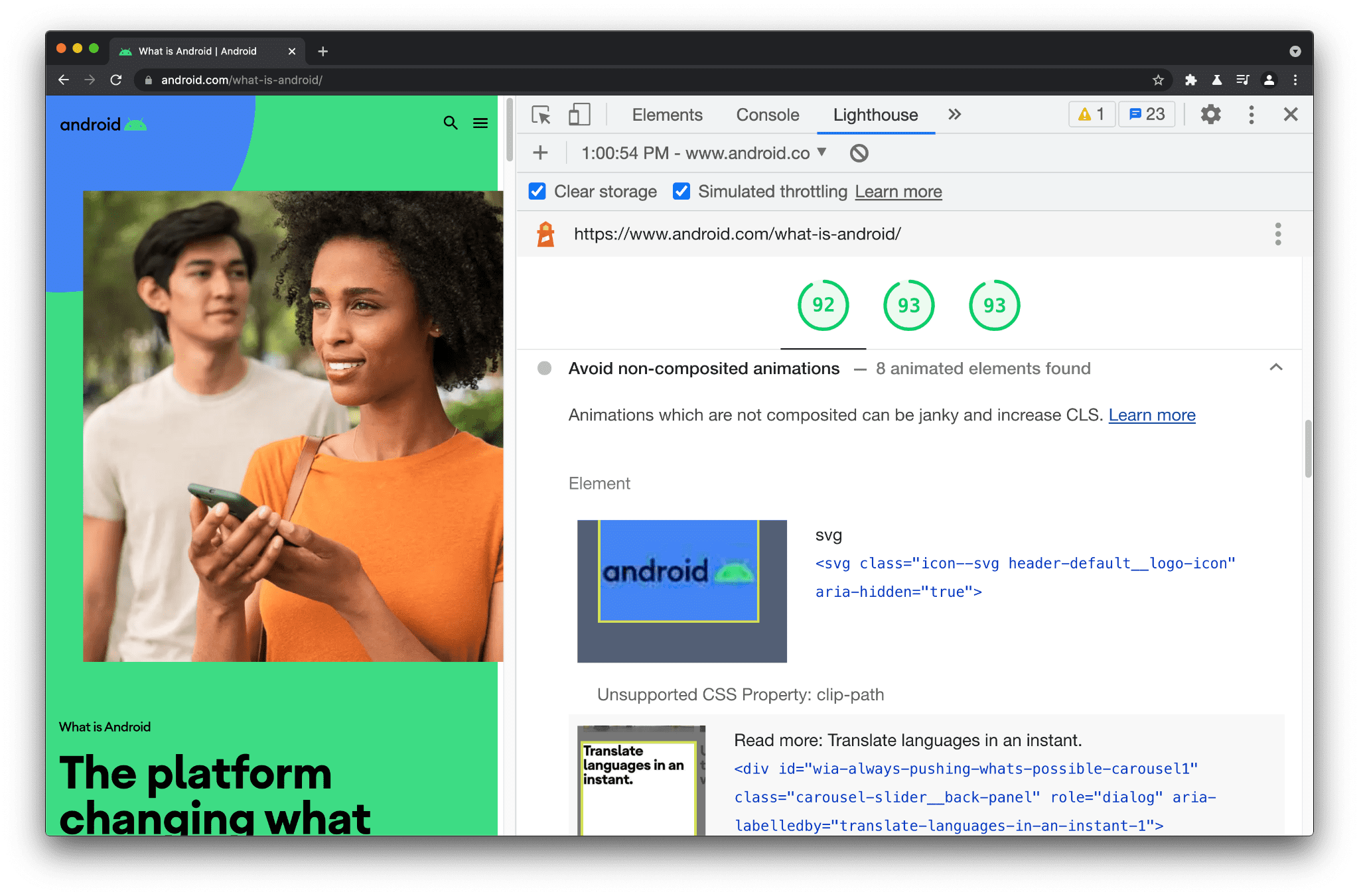Toggle the Clear storage checkbox
Screen dimensions: 1359x896
point(538,191)
